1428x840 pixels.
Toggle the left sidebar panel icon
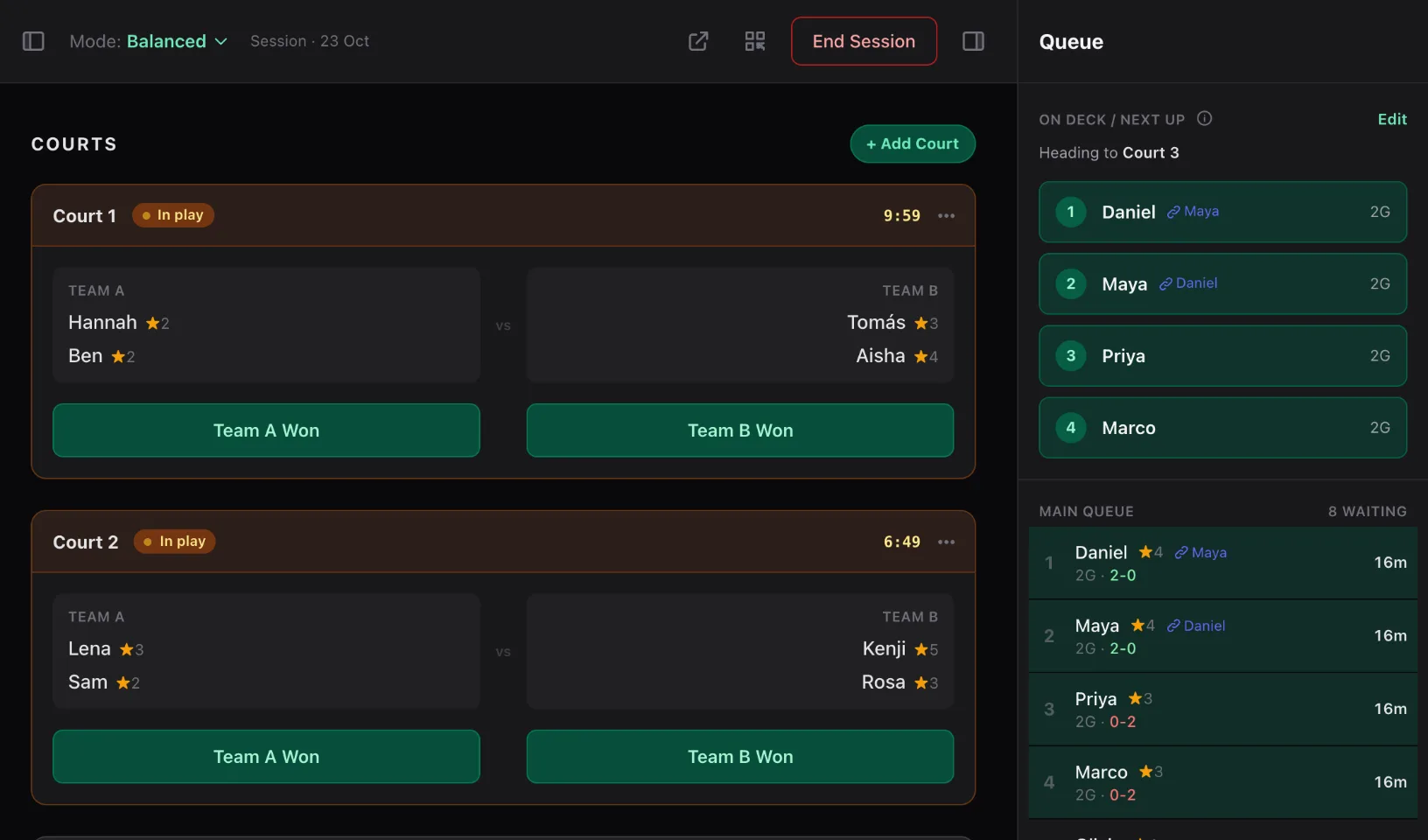pyautogui.click(x=33, y=41)
